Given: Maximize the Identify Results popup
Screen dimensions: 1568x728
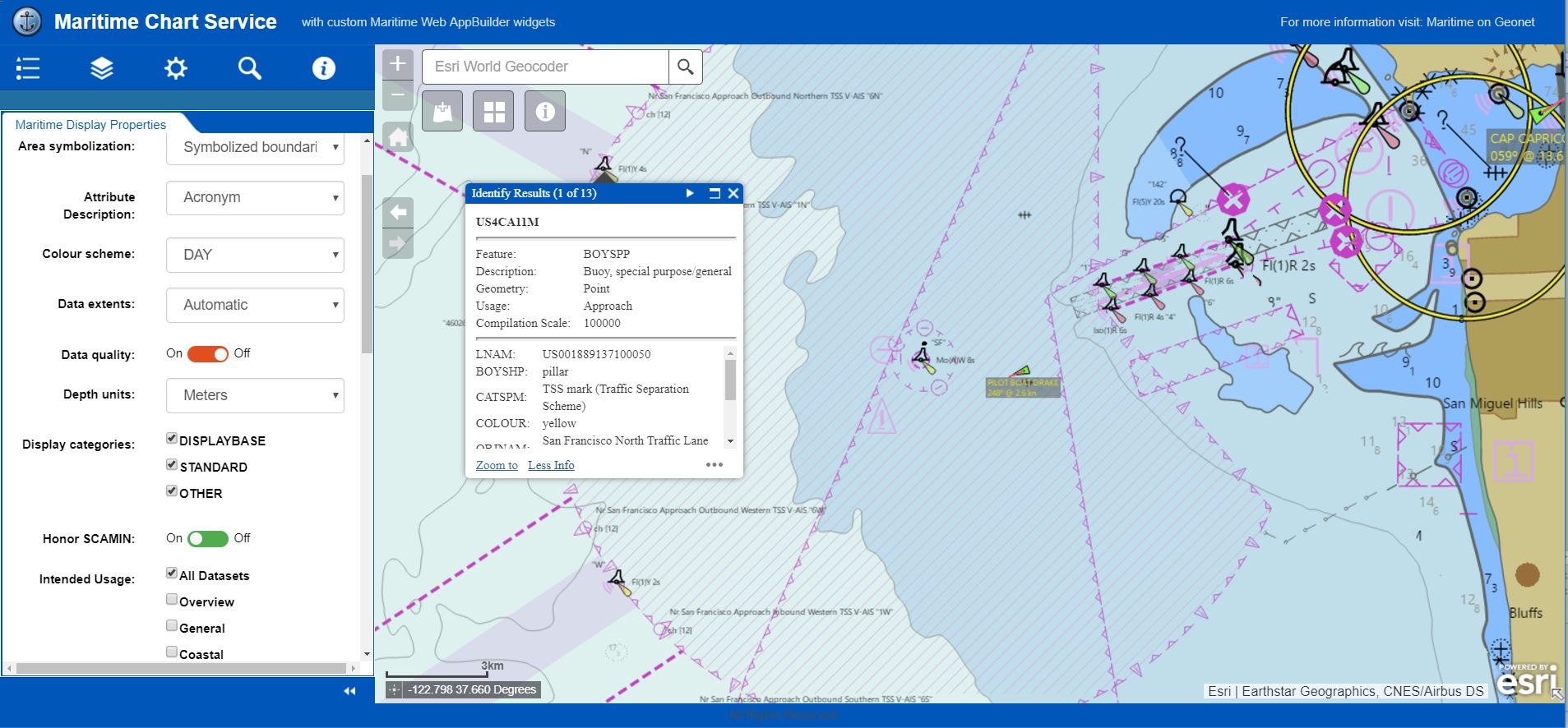Looking at the screenshot, I should coord(715,193).
